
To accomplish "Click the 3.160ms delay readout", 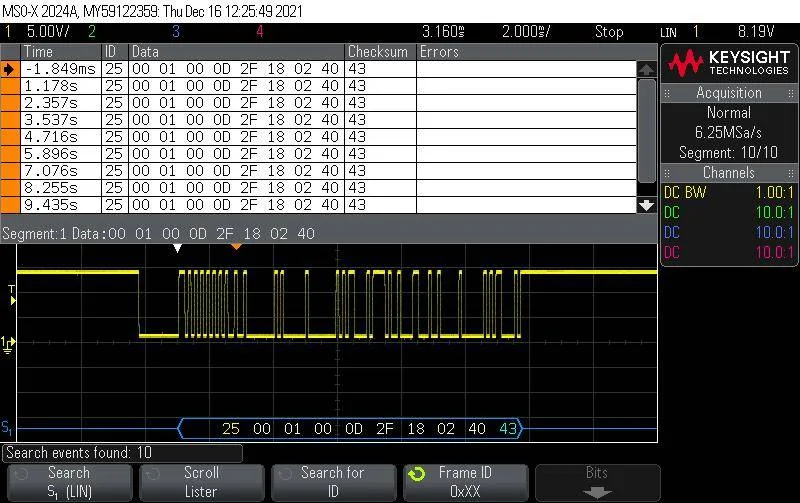I will coord(443,32).
